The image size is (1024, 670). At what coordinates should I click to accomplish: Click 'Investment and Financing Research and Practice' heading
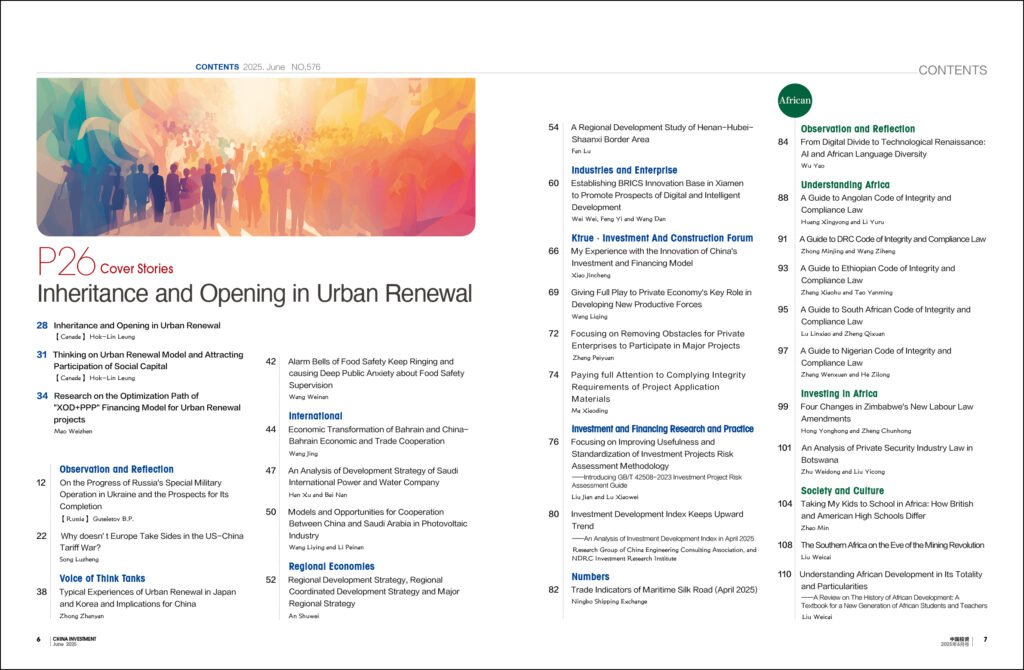pos(662,428)
